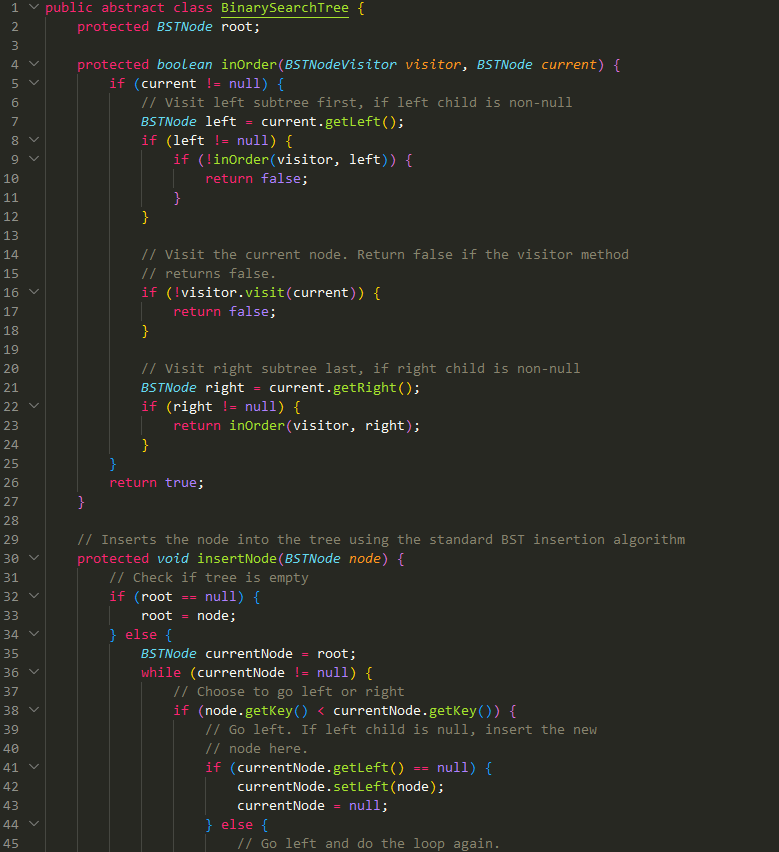Fold the 'if (right != null)' block on line 22

pyautogui.click(x=34, y=406)
